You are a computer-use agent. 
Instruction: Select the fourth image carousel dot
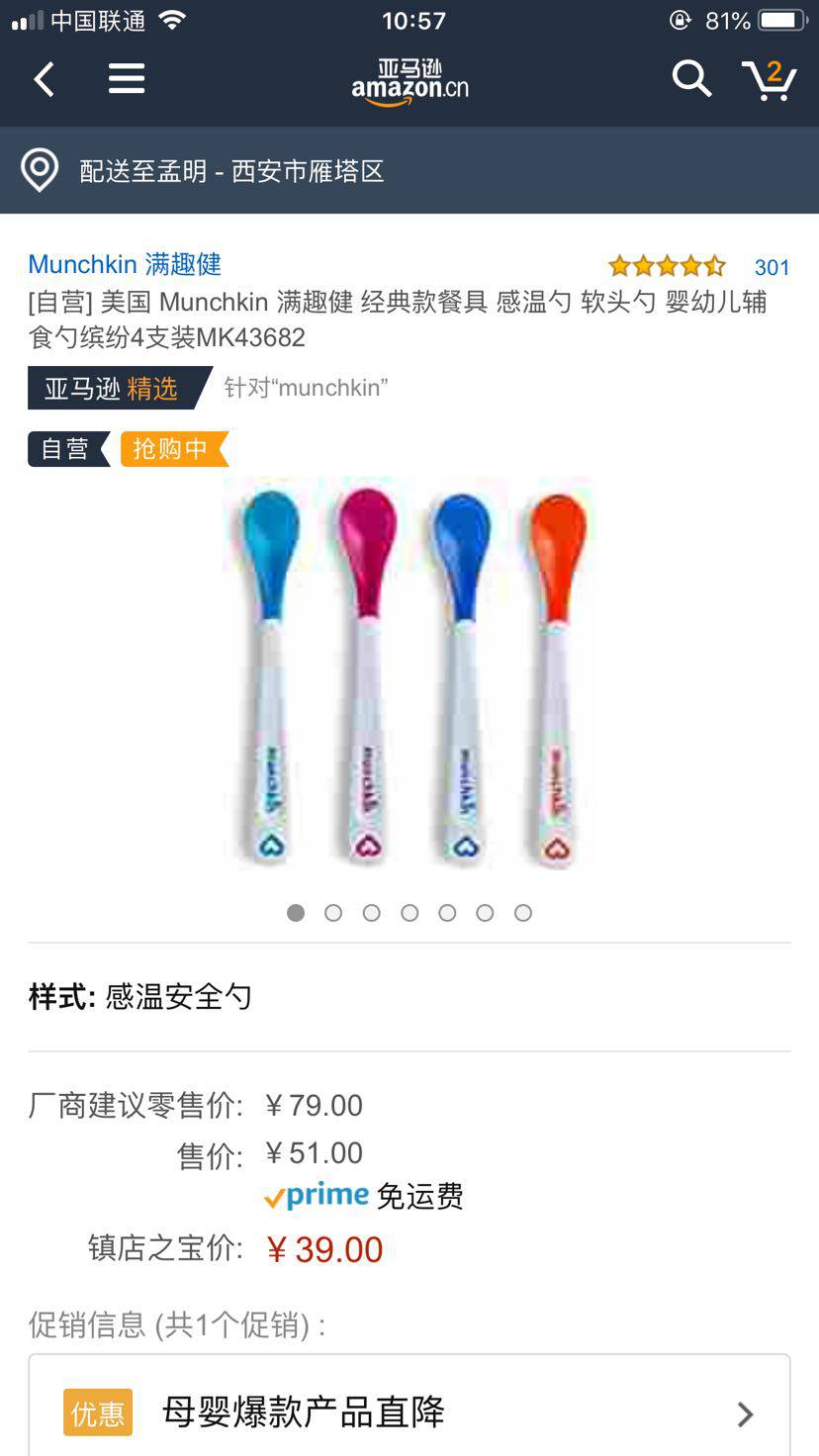409,913
